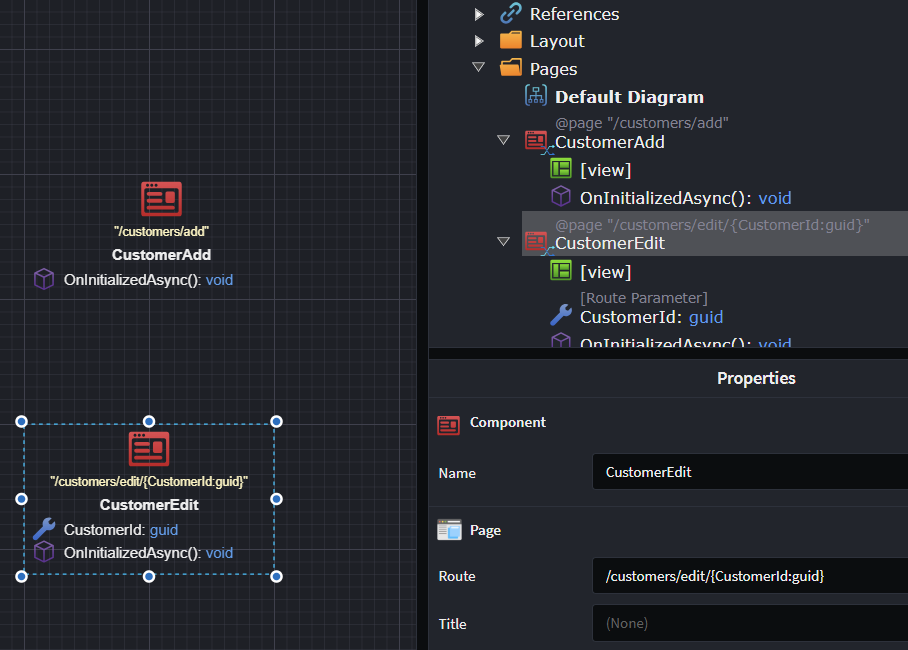Select the CustomerId route parameter in the tree
The width and height of the screenshot is (908, 650).
(x=650, y=317)
